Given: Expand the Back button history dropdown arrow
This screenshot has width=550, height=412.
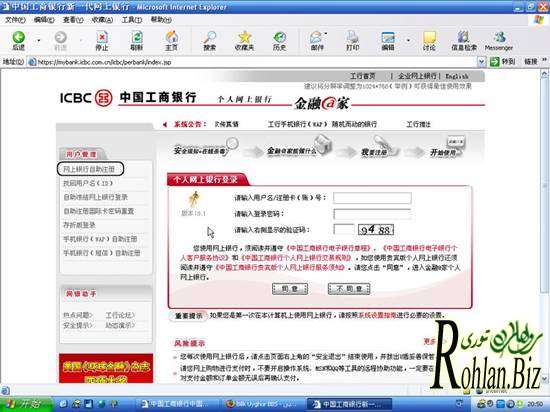Looking at the screenshot, I should point(39,41).
